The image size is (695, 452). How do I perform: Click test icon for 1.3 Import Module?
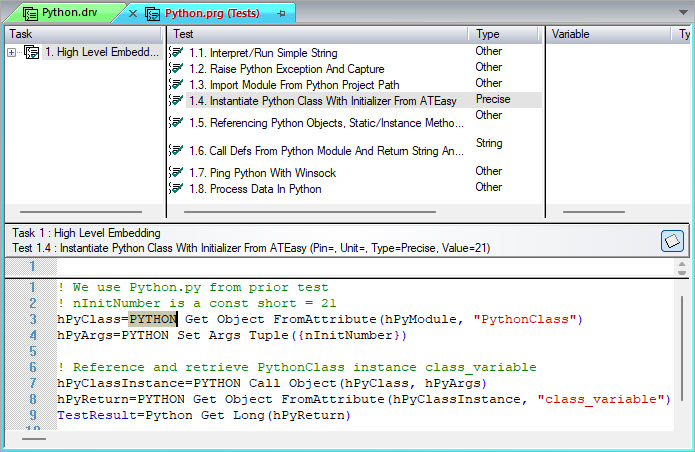176,84
